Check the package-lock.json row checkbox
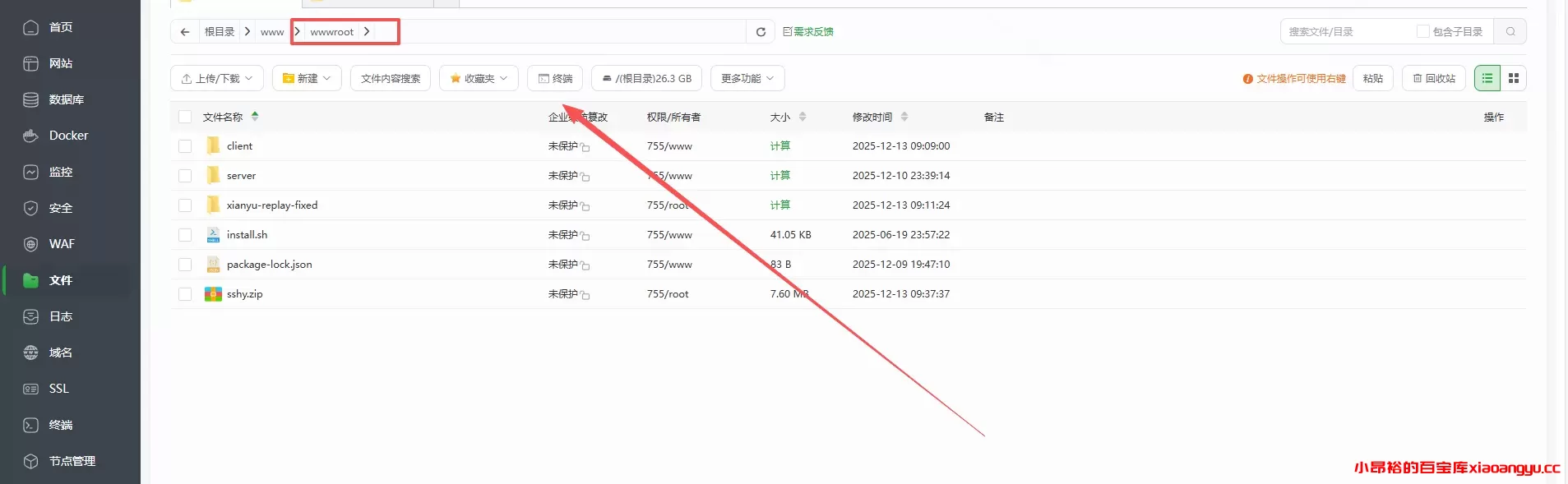Viewport: 1568px width, 484px height. [185, 265]
